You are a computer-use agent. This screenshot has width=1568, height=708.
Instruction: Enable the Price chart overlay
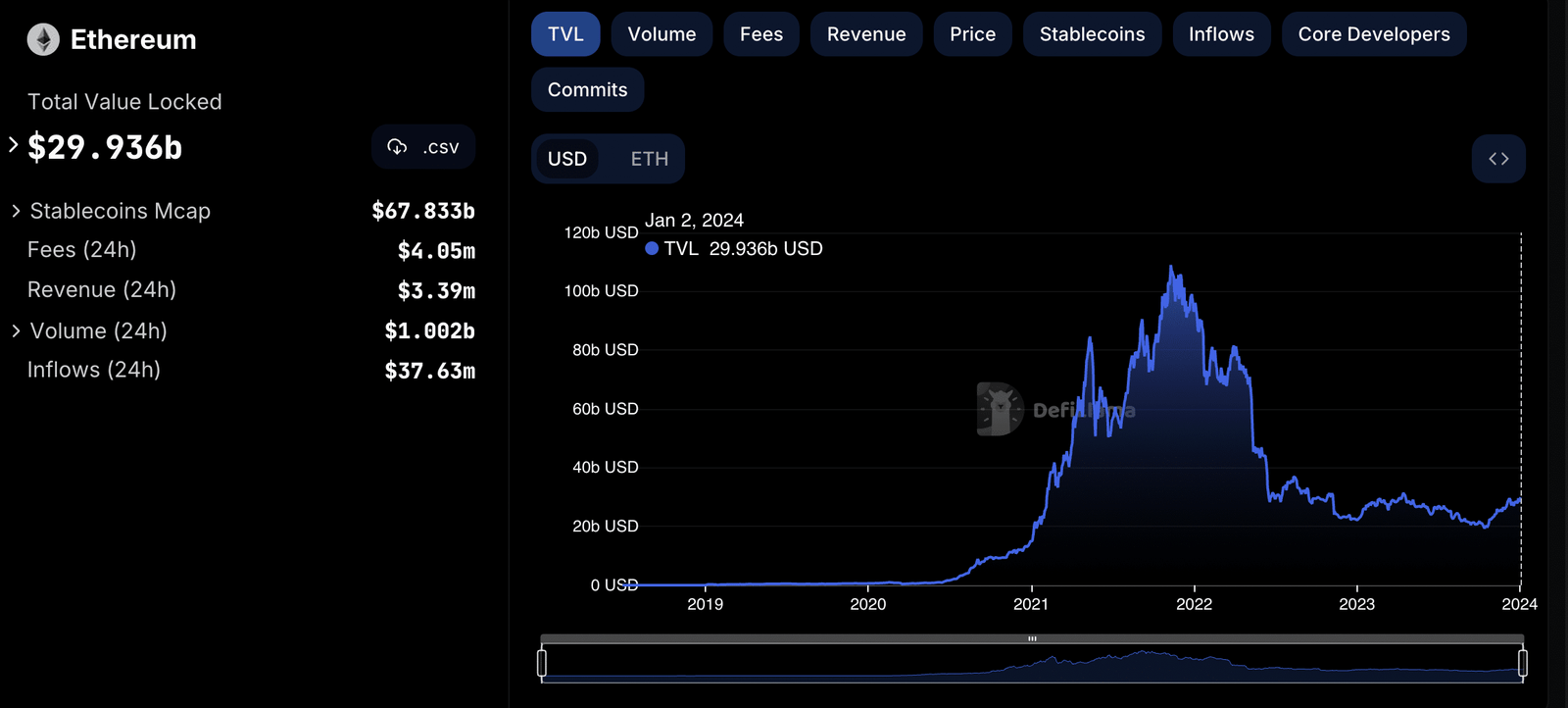pos(972,34)
